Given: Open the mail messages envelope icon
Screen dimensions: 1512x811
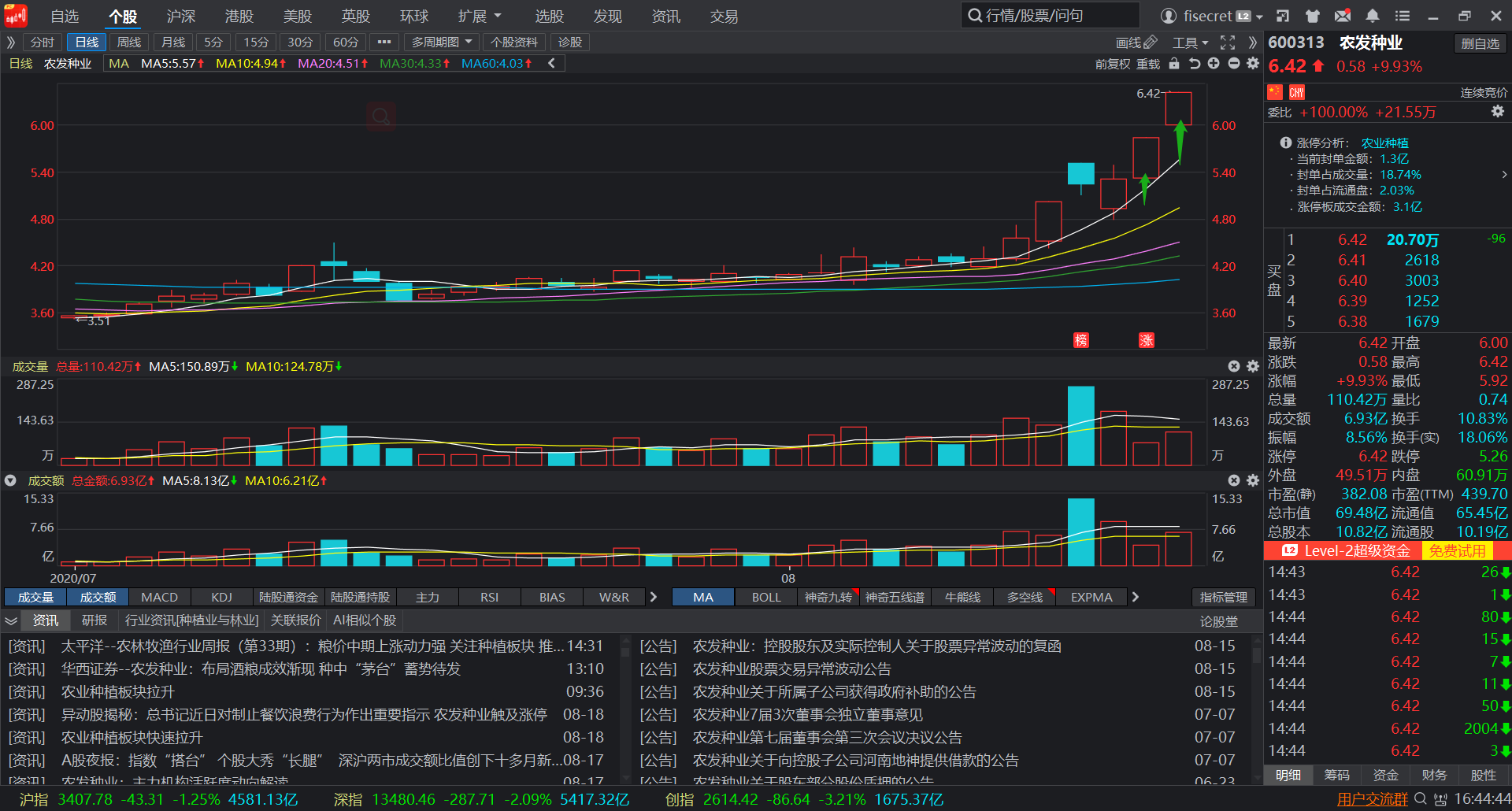Looking at the screenshot, I should 1343,16.
